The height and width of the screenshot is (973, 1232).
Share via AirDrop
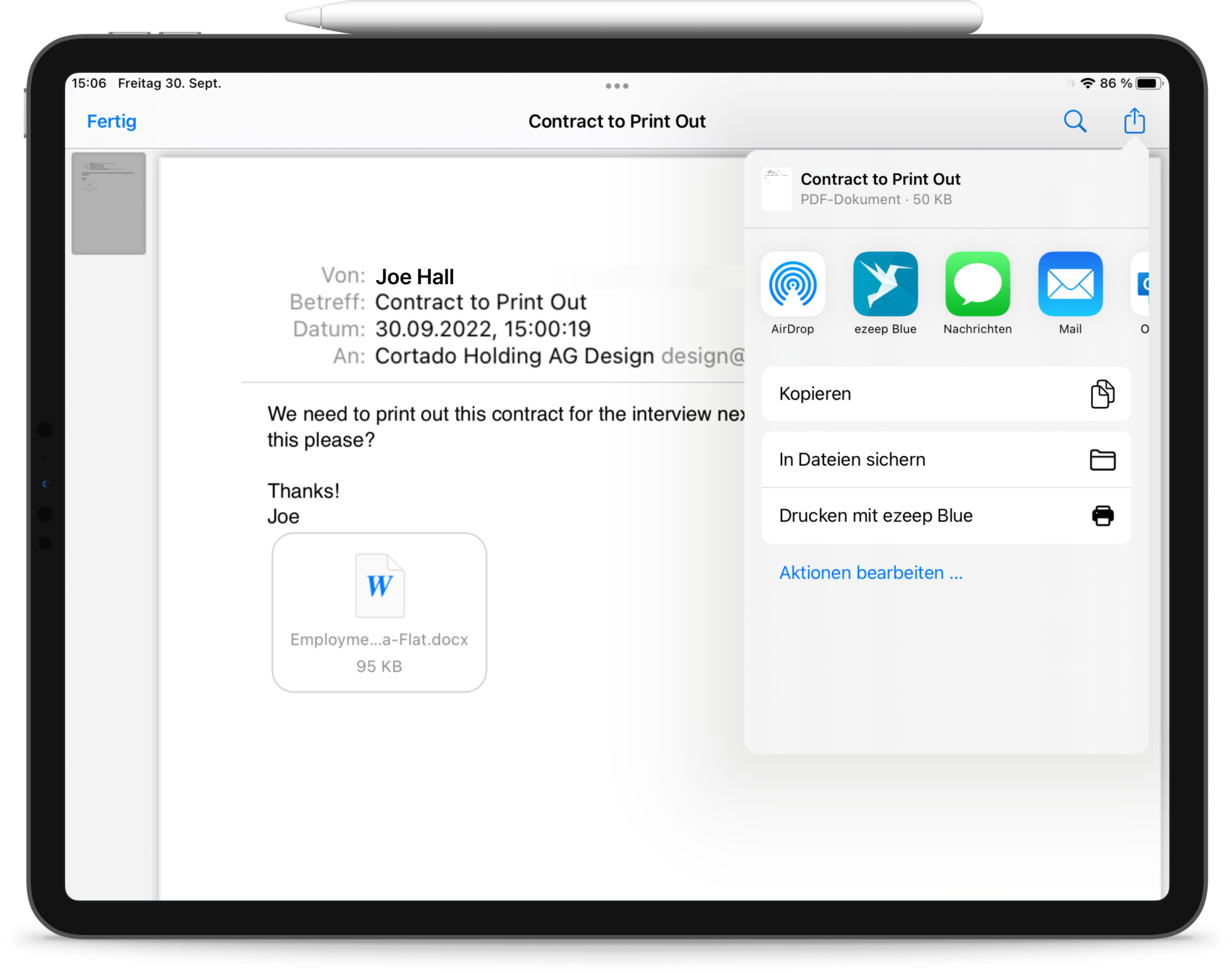(793, 283)
